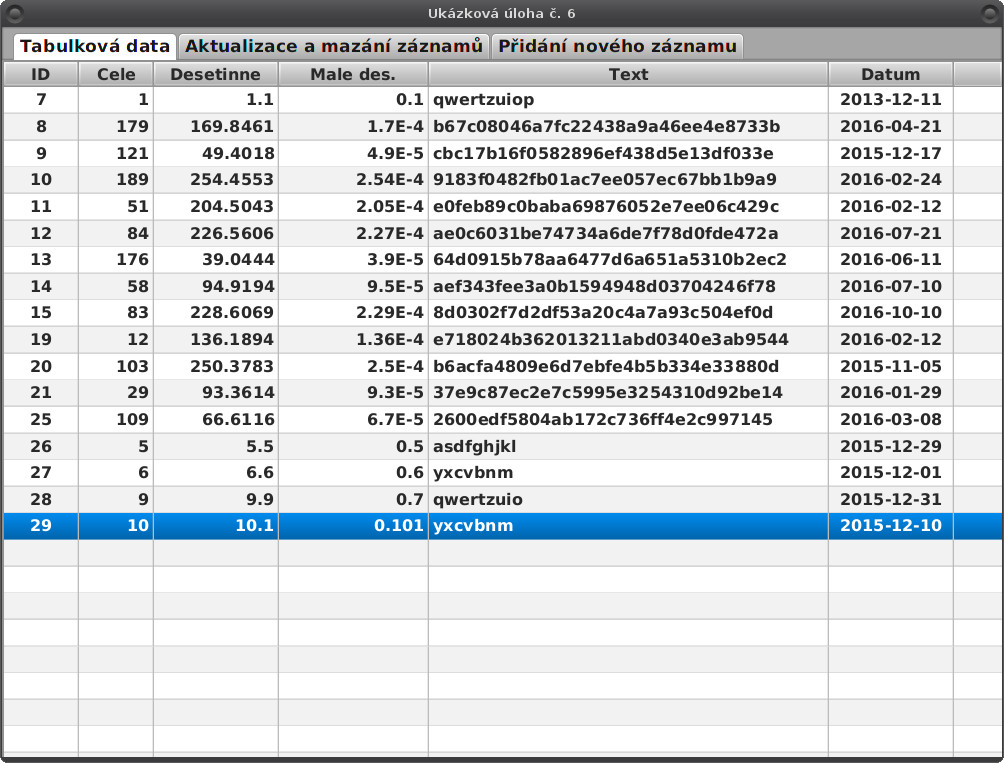Select the "Tabulková data" tab

(93, 45)
